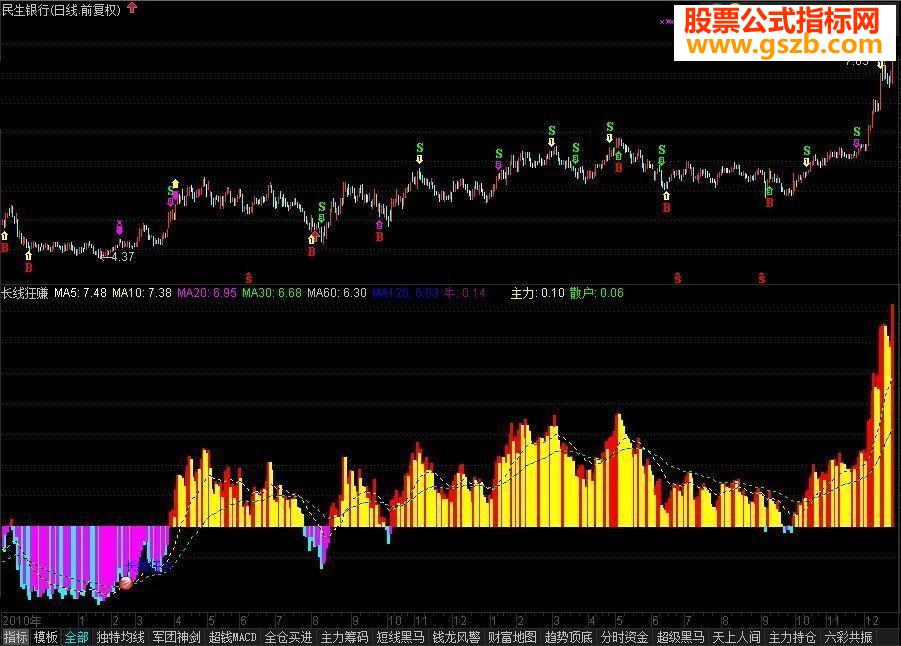This screenshot has width=901, height=646.
Task: Click the 2010年 label on the time axis
Action: tap(22, 621)
